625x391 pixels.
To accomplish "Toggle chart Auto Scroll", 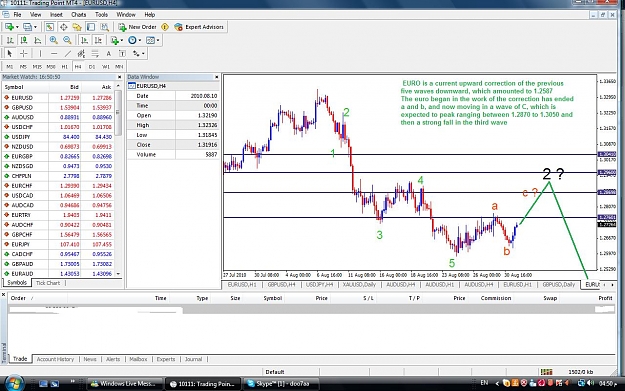I will [x=84, y=40].
